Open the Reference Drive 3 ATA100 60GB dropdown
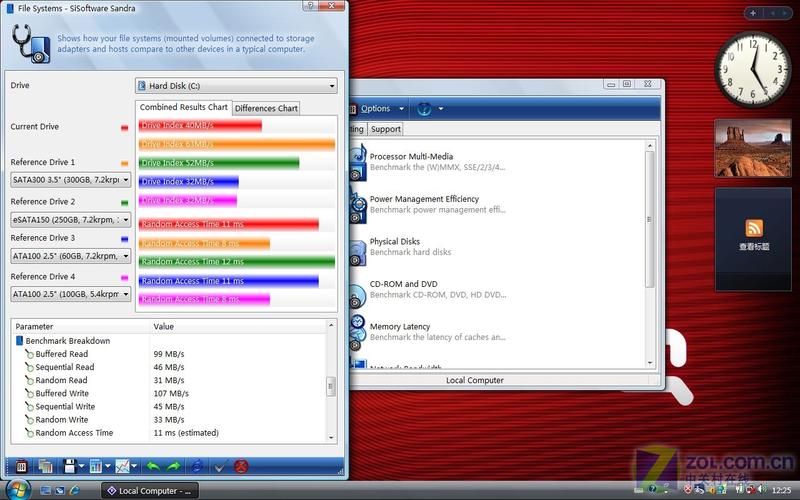Viewport: 800px width, 500px height. tap(70, 256)
